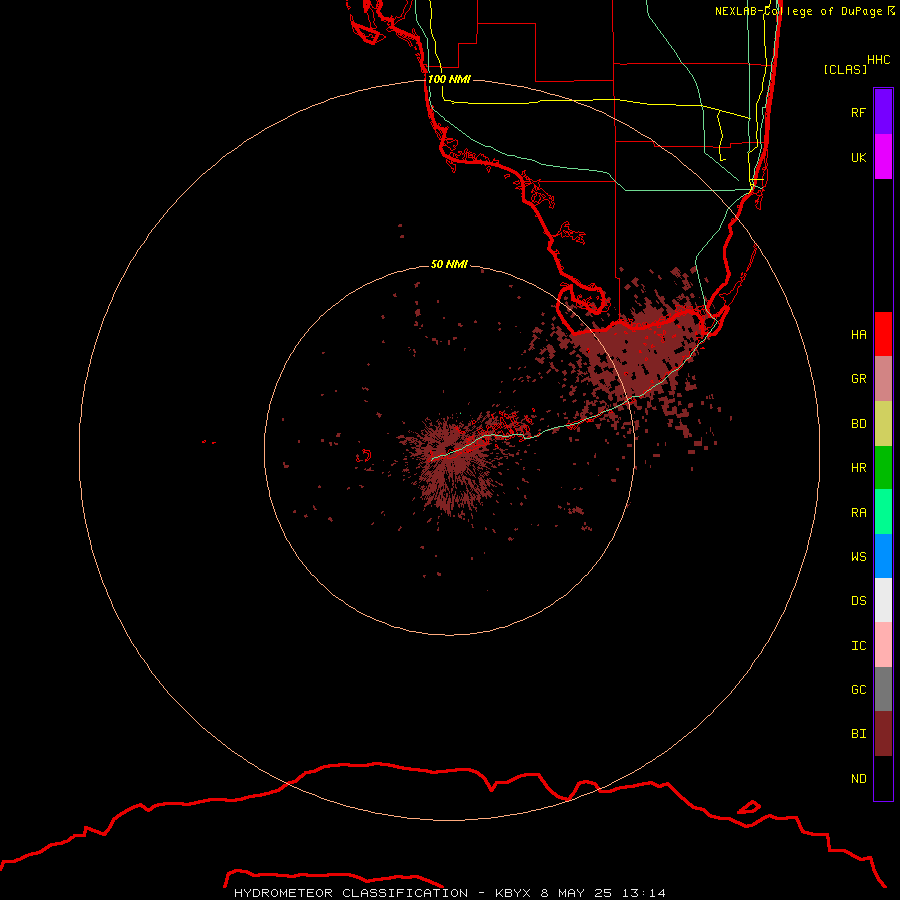Click the RF legend label
This screenshot has height=900, width=900.
858,112
